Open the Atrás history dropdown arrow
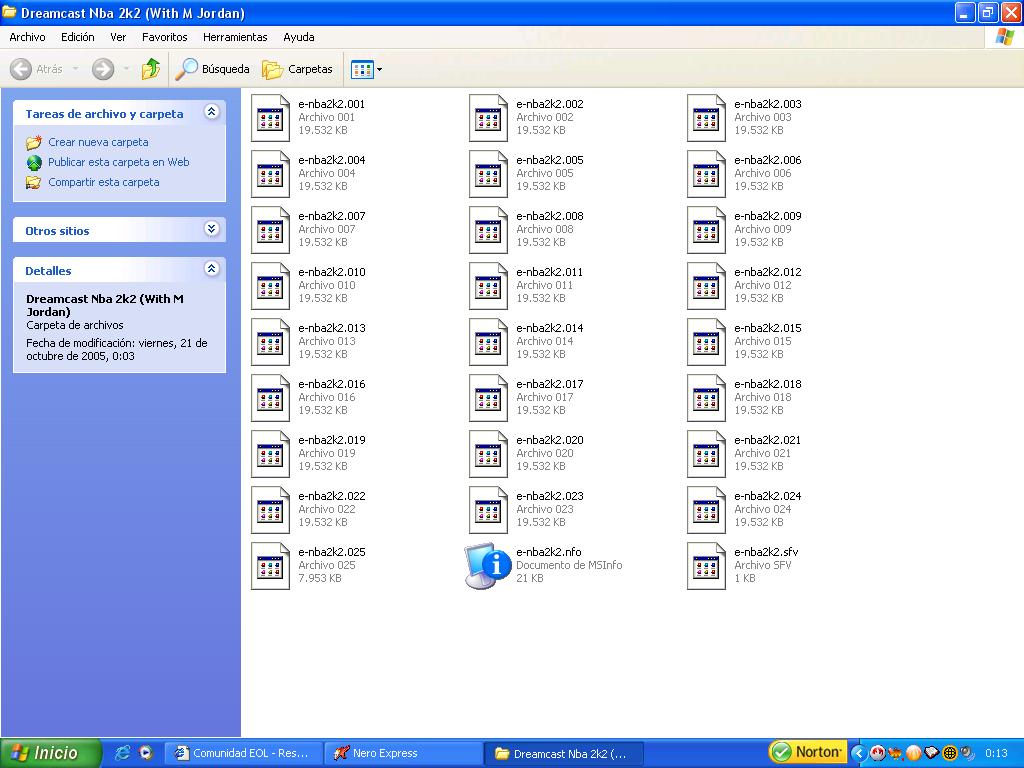This screenshot has width=1024, height=768. (75, 69)
